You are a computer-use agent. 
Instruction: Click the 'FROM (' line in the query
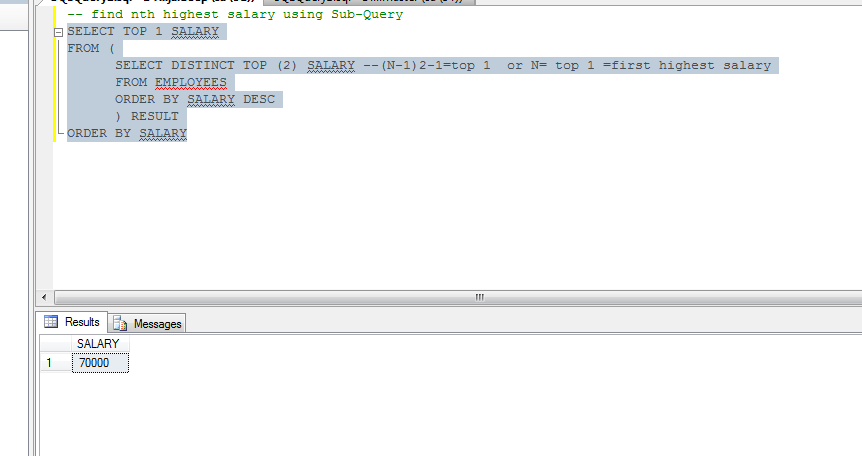point(91,48)
